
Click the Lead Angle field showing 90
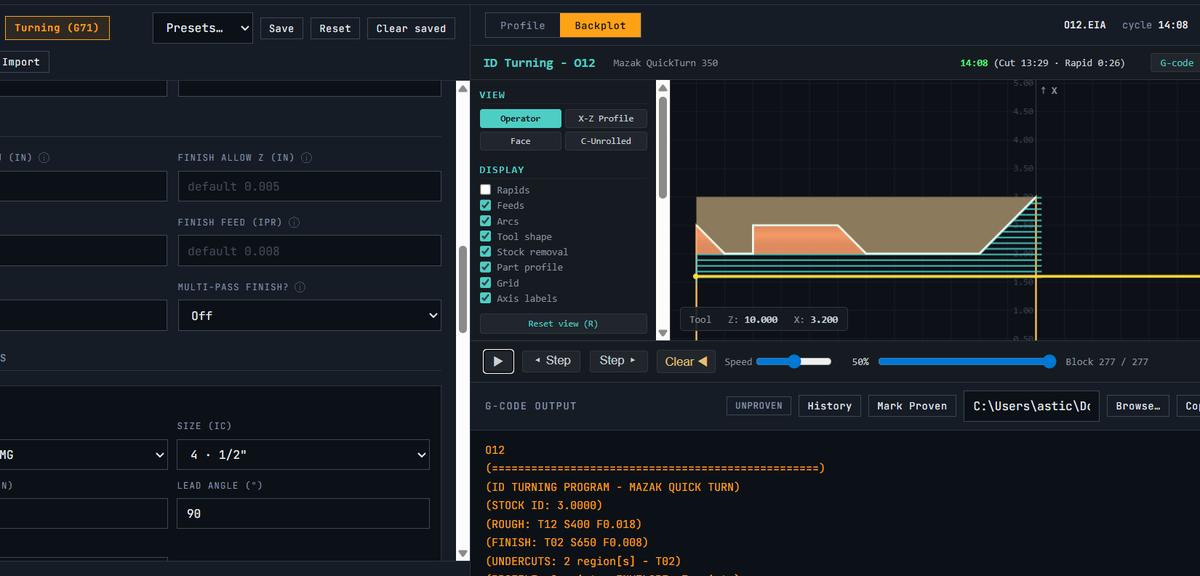tap(303, 514)
